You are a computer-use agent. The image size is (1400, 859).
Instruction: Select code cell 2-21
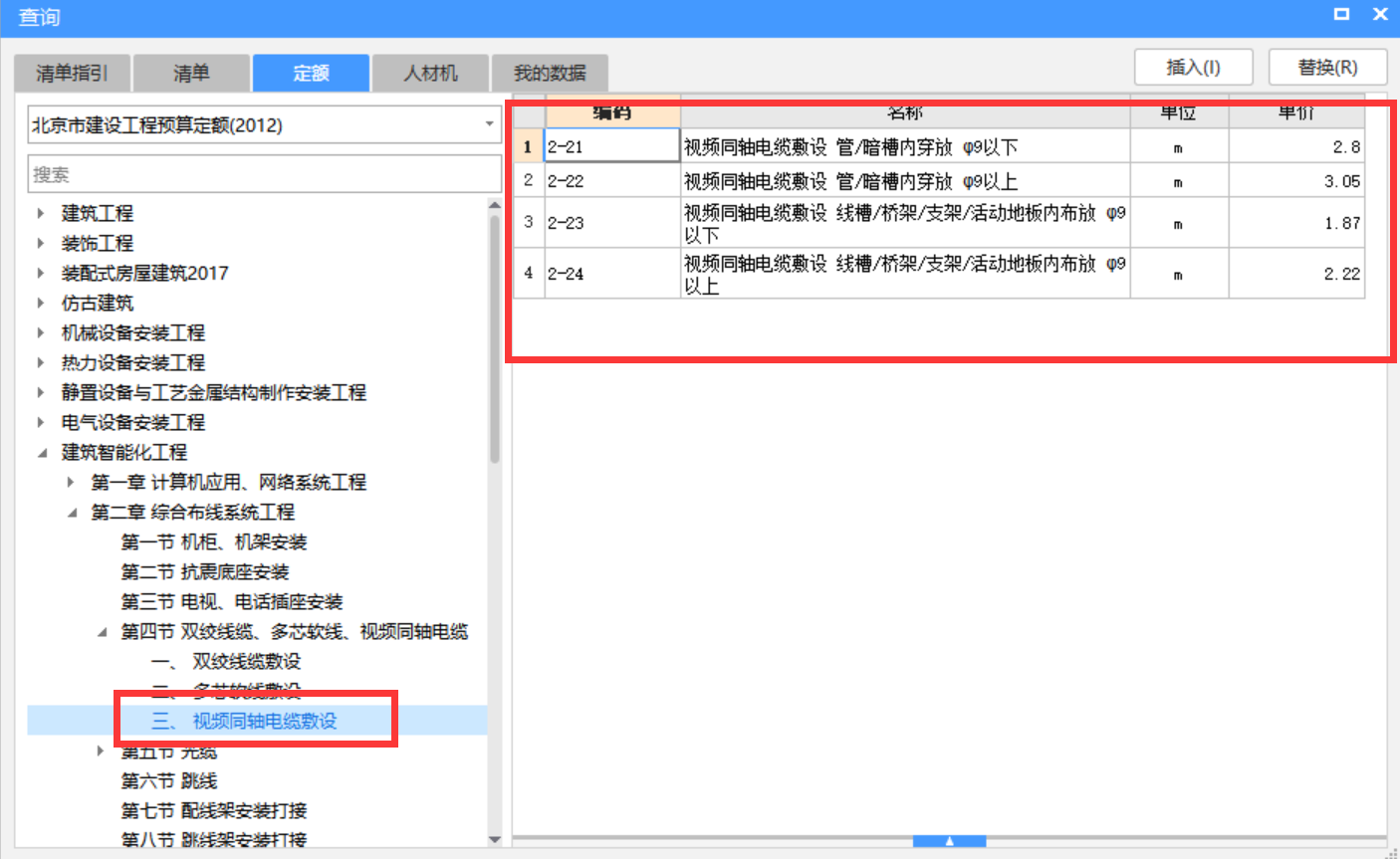pos(612,146)
